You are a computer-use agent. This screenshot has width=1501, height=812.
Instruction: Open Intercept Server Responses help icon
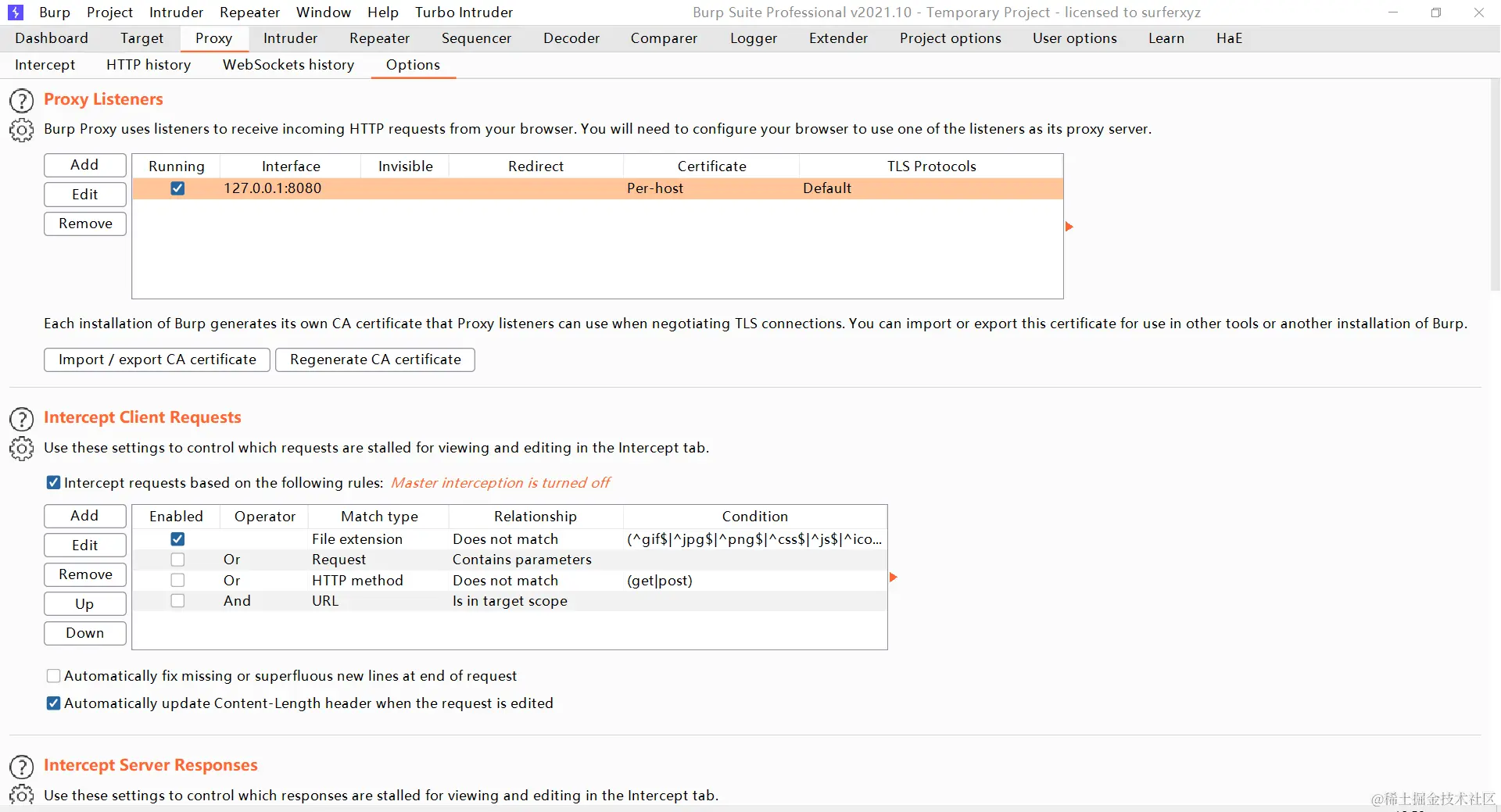[x=21, y=767]
